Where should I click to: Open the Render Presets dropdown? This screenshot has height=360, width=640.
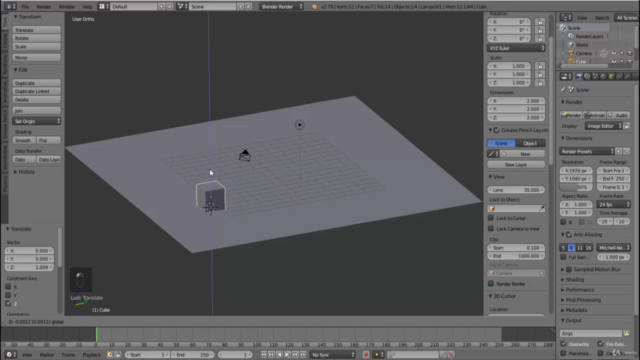tap(587, 151)
